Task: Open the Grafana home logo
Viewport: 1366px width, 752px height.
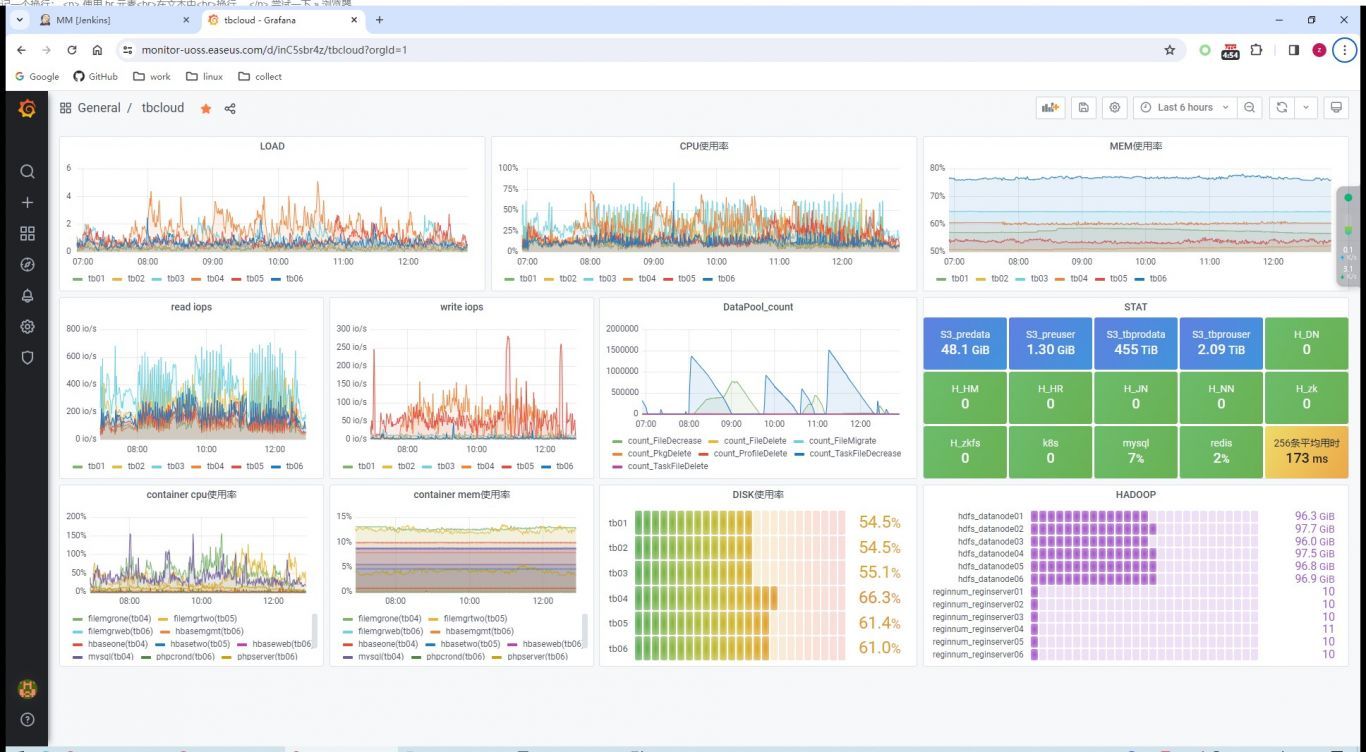Action: tap(27, 108)
